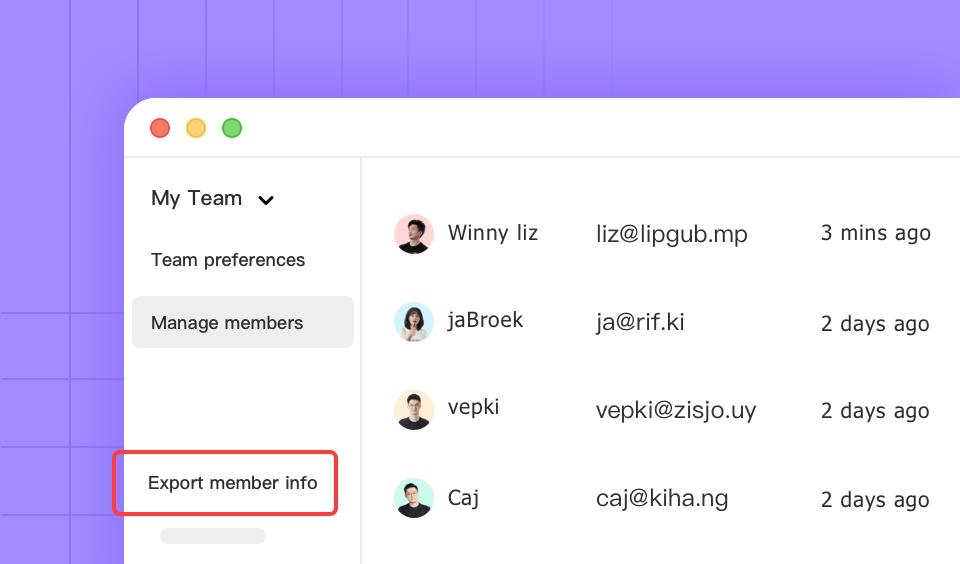Select vepki's profile avatar
The width and height of the screenshot is (960, 564).
(x=414, y=410)
